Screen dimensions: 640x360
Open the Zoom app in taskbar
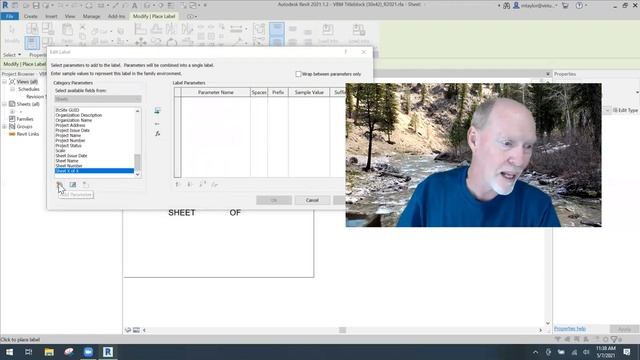(88, 352)
